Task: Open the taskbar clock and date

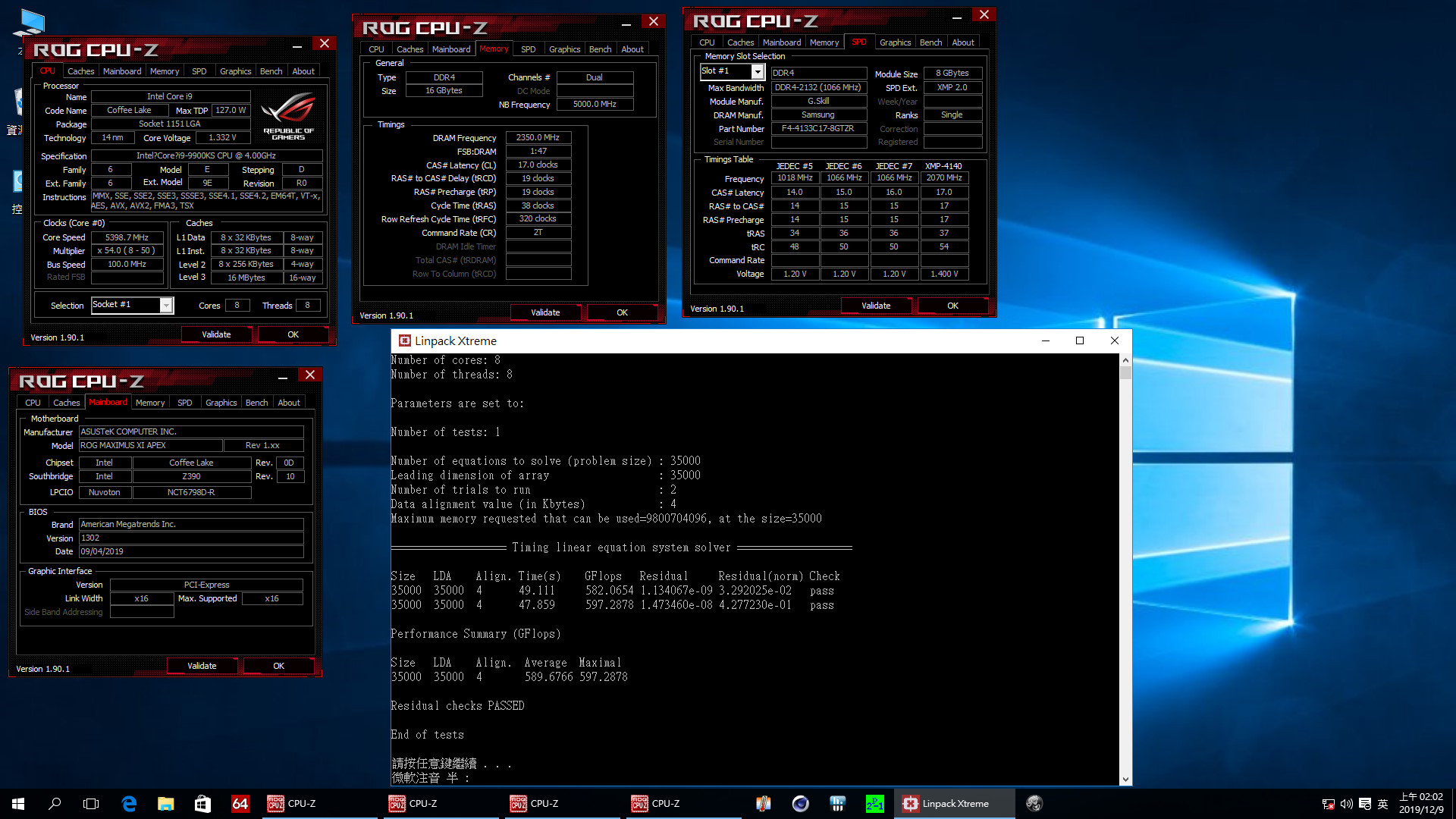Action: pyautogui.click(x=1421, y=803)
